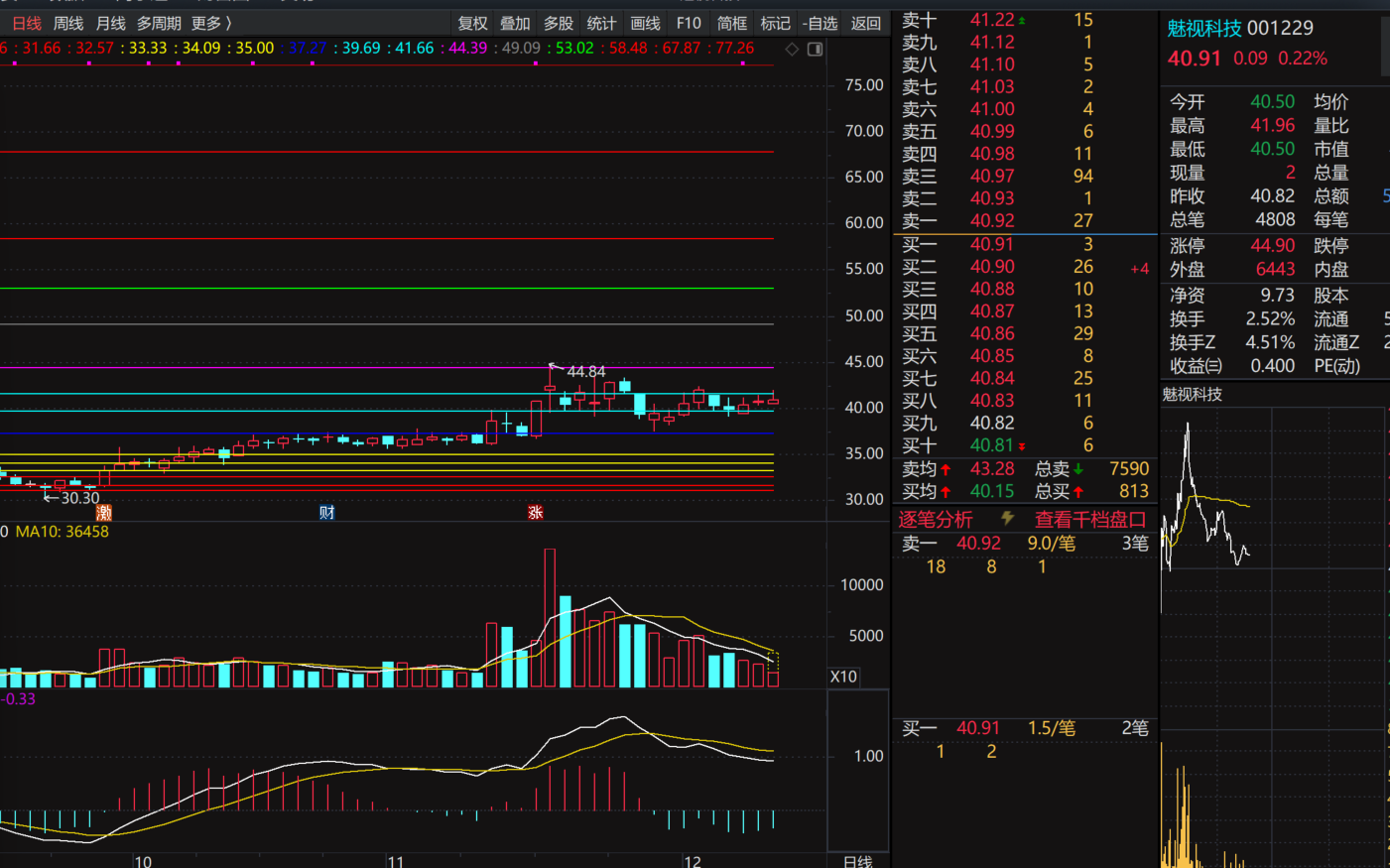Click the 换手 2.52% turnover value
The width and height of the screenshot is (1390, 868).
pyautogui.click(x=1271, y=318)
